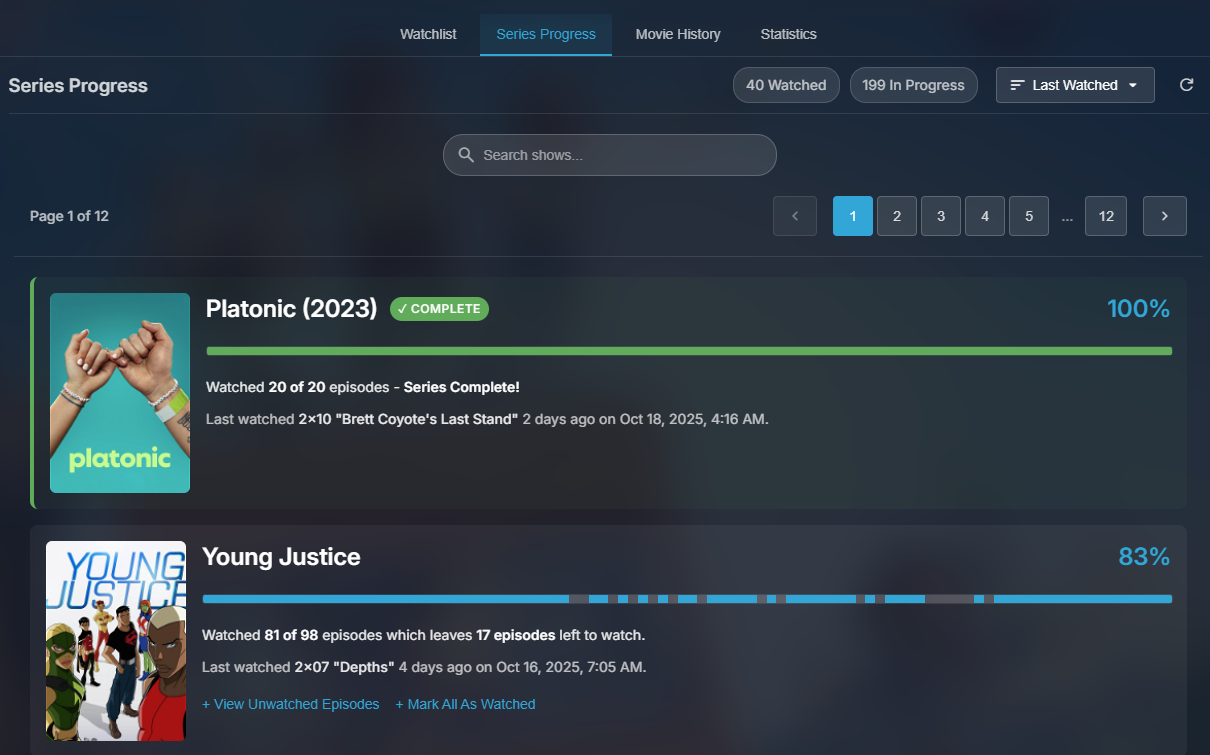Switch to the Watchlist tab

point(428,34)
